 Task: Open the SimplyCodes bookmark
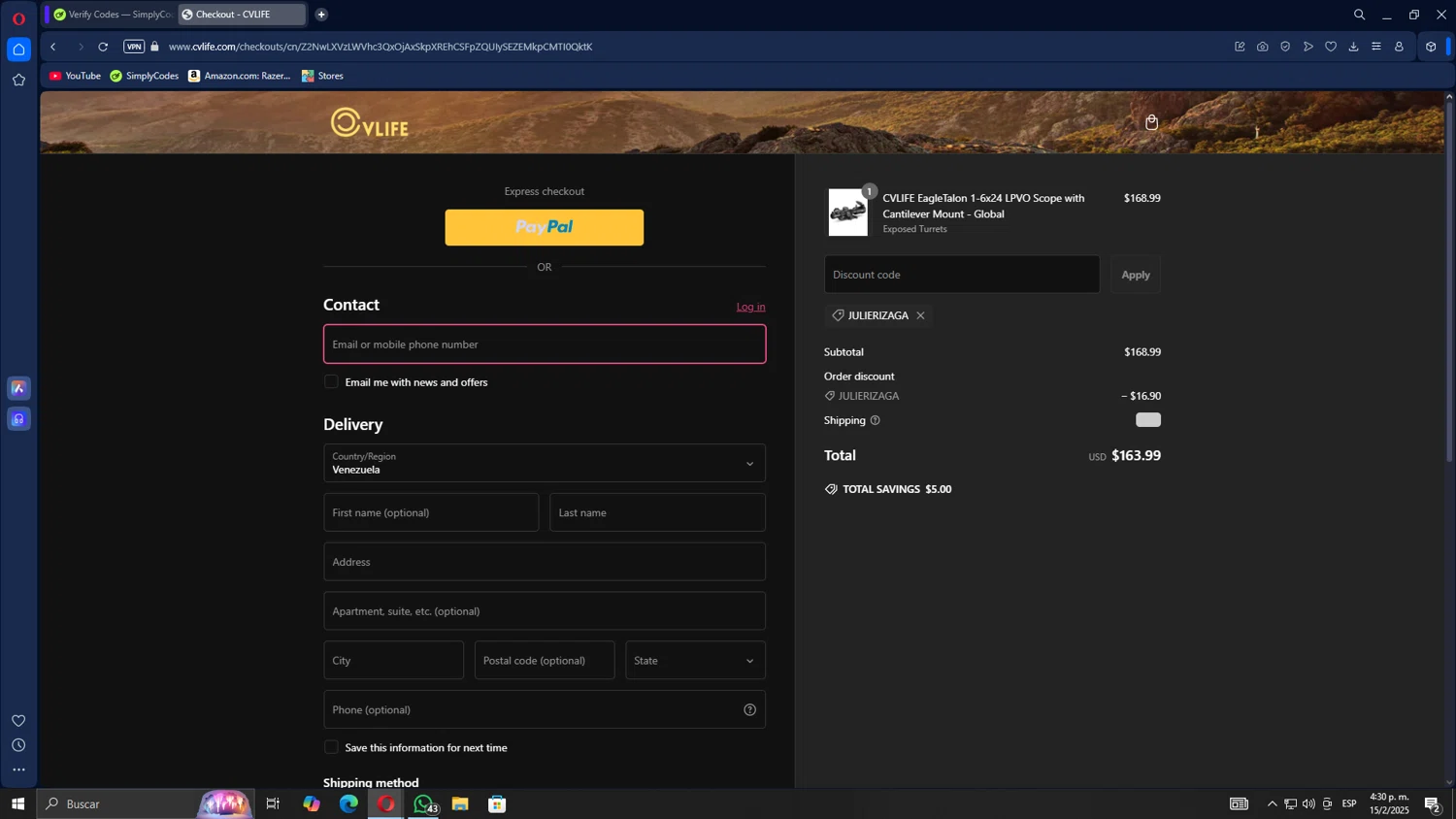point(145,76)
